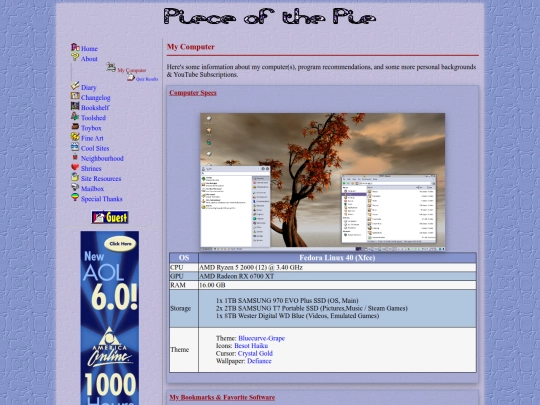Click the icon beside Toolshed
This screenshot has height=405, width=540.
[75, 116]
